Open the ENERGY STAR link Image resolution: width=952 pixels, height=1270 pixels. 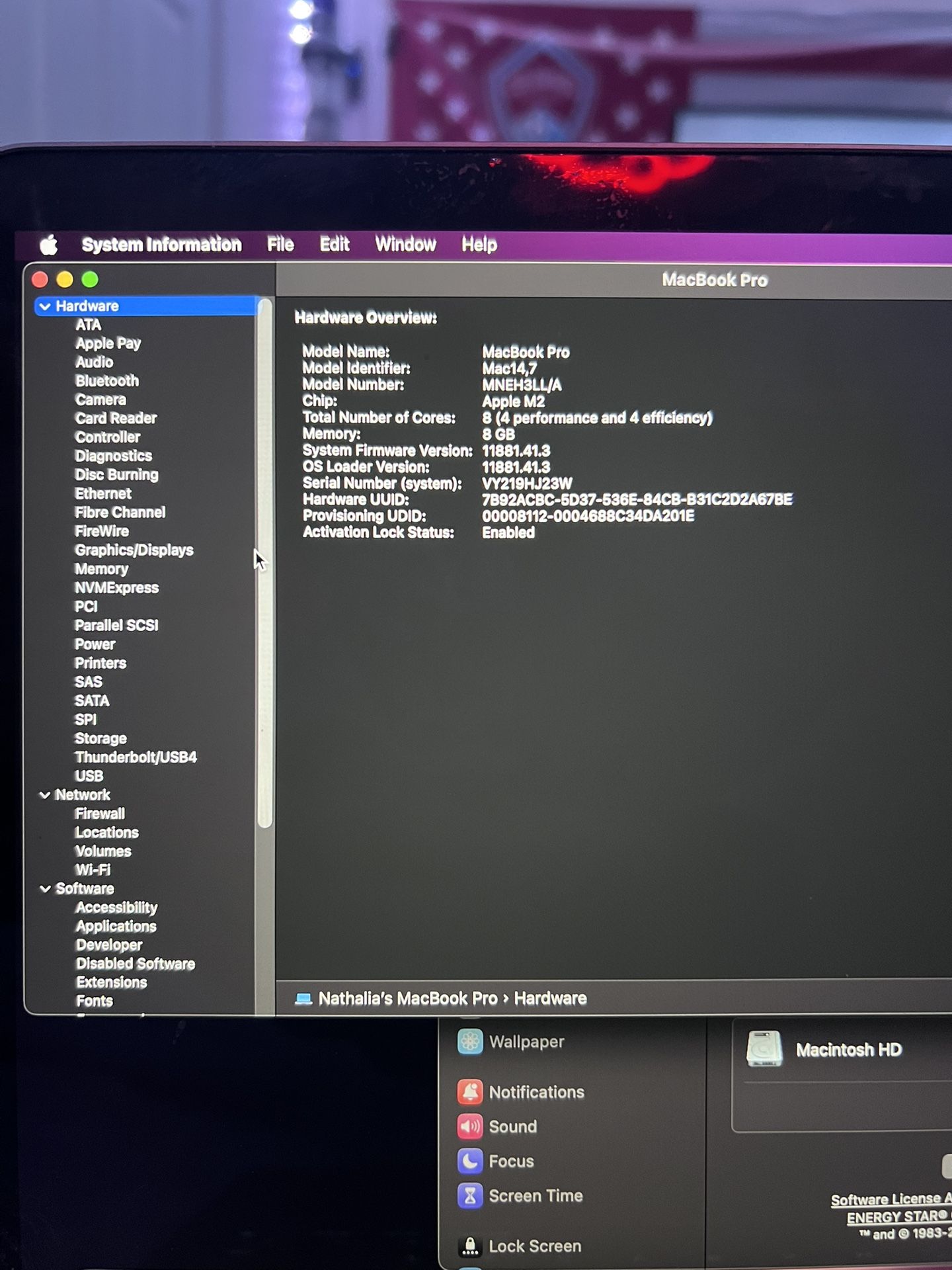click(899, 1217)
